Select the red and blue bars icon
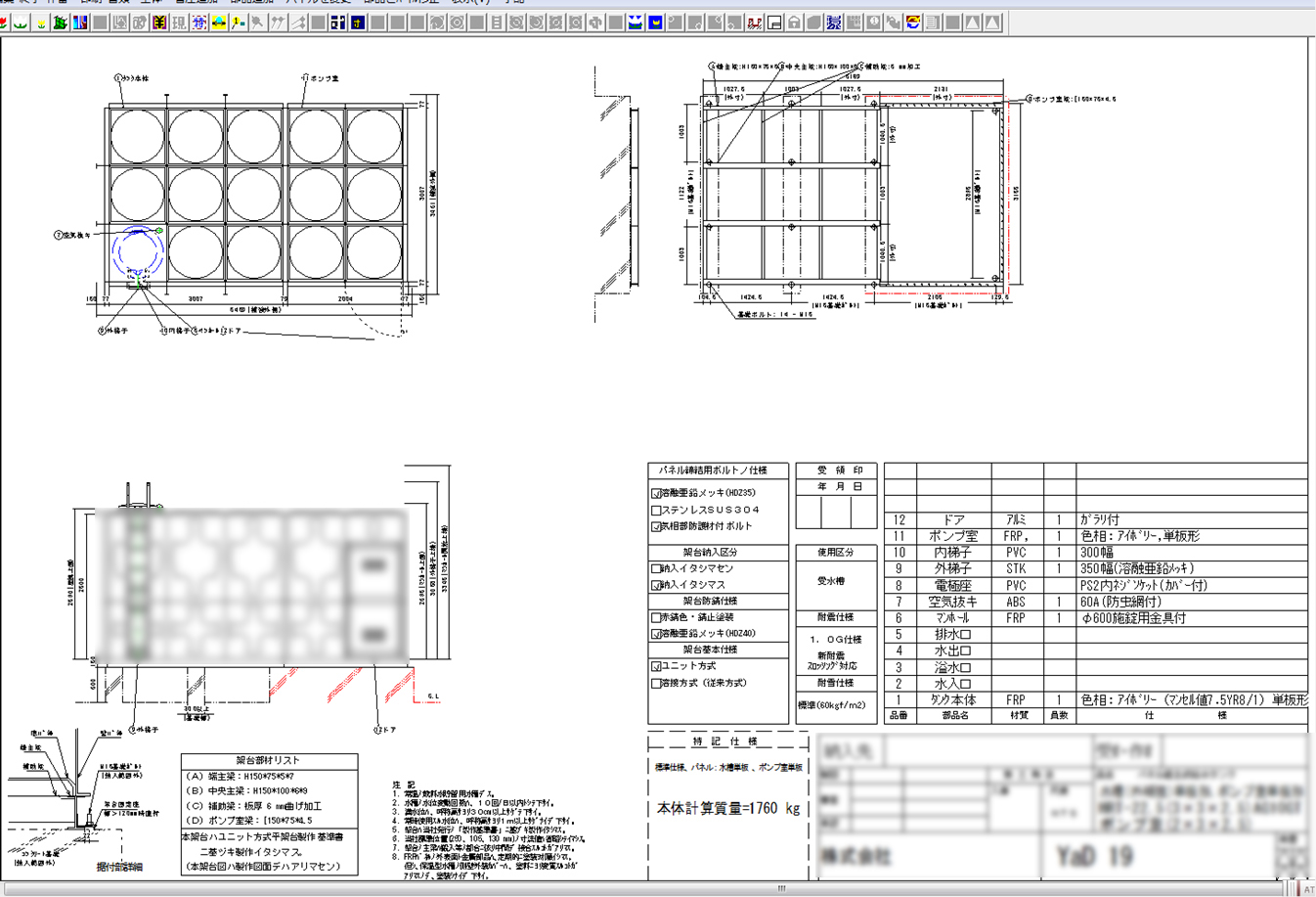 coord(80,22)
